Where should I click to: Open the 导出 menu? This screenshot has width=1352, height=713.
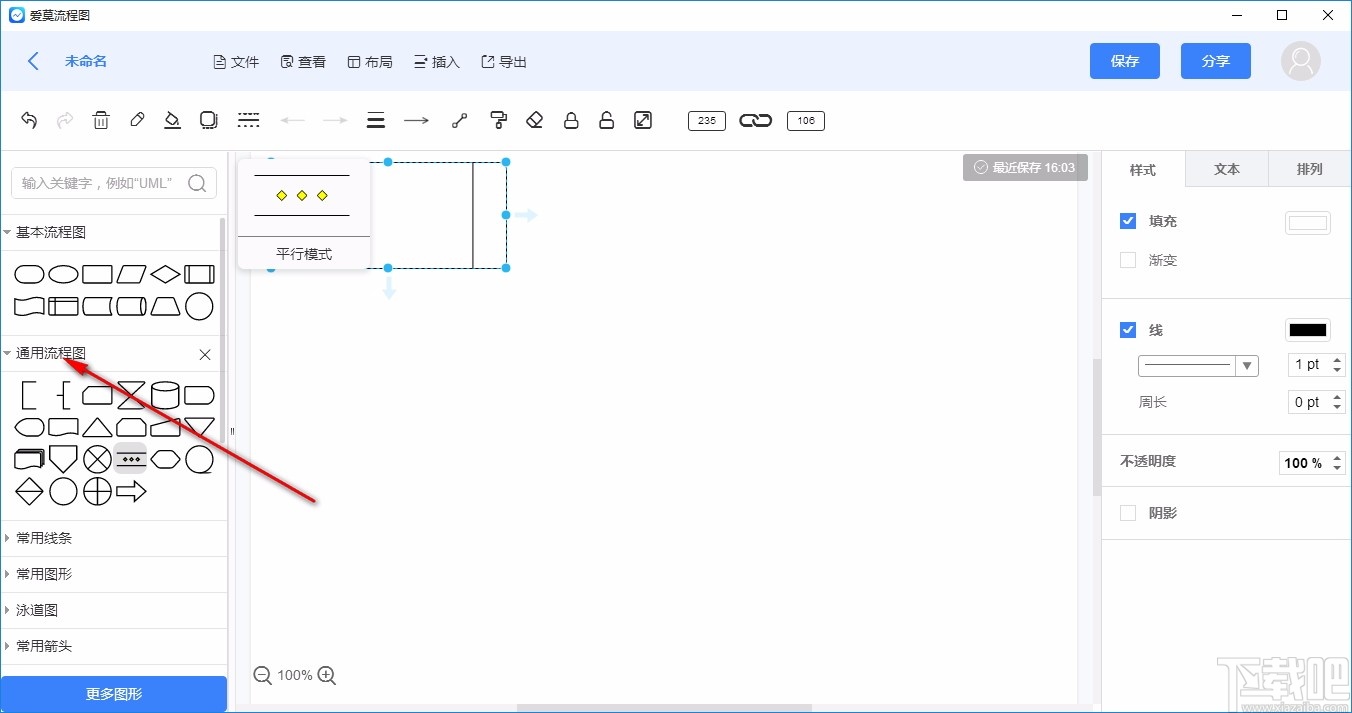coord(504,62)
